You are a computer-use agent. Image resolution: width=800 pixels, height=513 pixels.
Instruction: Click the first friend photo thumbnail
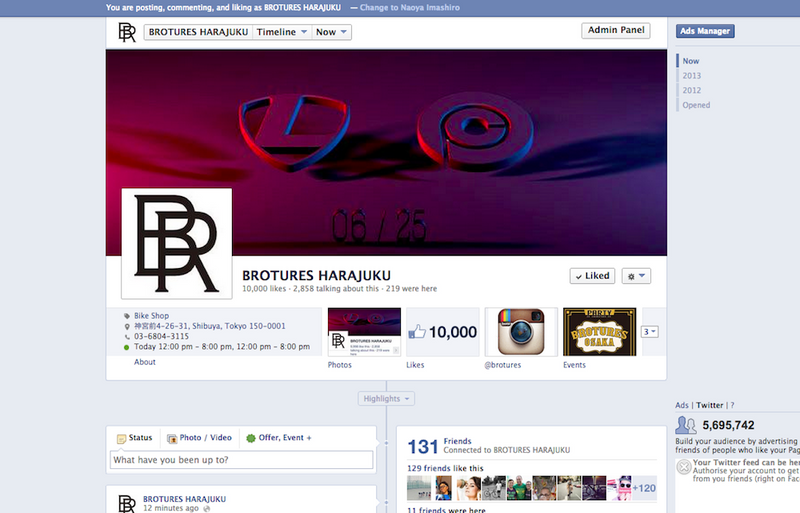pyautogui.click(x=419, y=488)
